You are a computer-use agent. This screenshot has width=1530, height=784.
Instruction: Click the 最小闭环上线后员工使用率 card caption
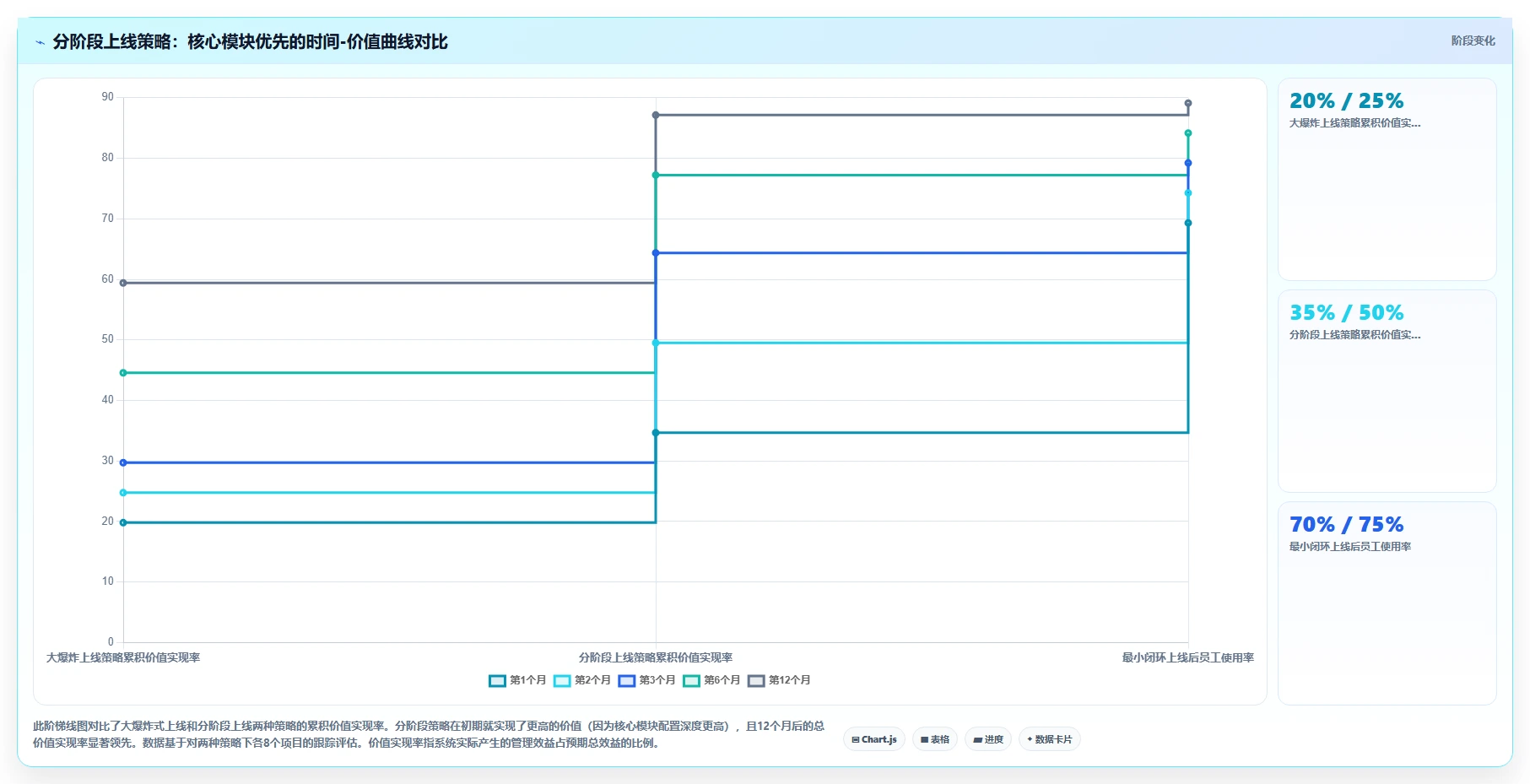(1350, 547)
